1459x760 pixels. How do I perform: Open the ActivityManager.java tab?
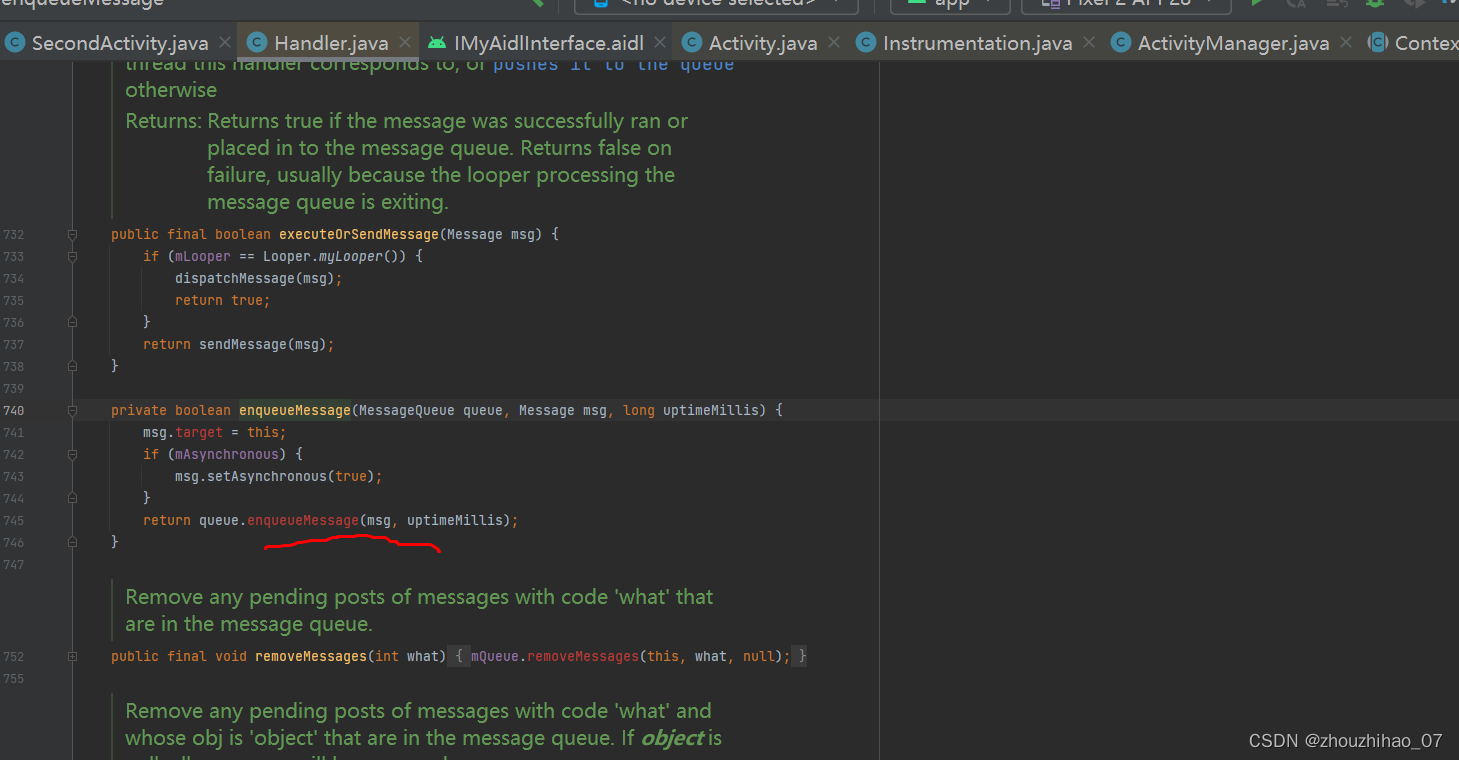point(1234,43)
